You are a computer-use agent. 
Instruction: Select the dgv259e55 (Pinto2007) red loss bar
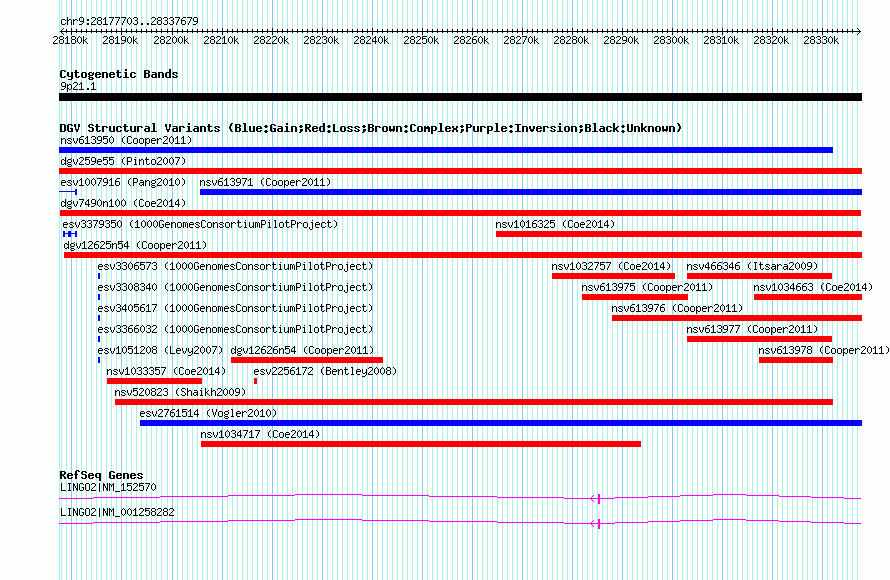[460, 171]
